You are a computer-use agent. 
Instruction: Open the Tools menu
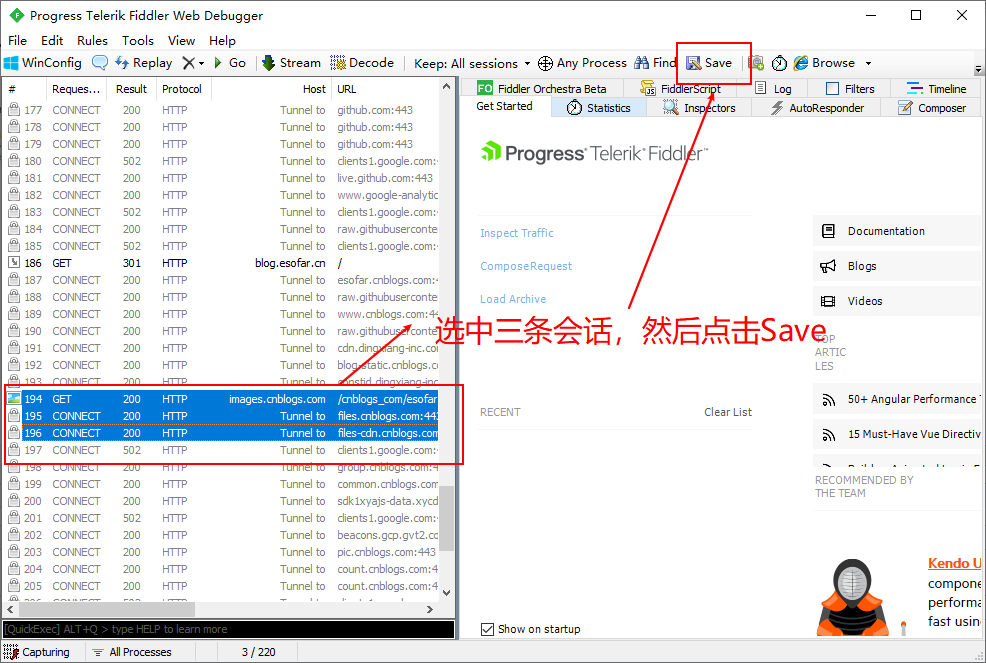pyautogui.click(x=138, y=40)
